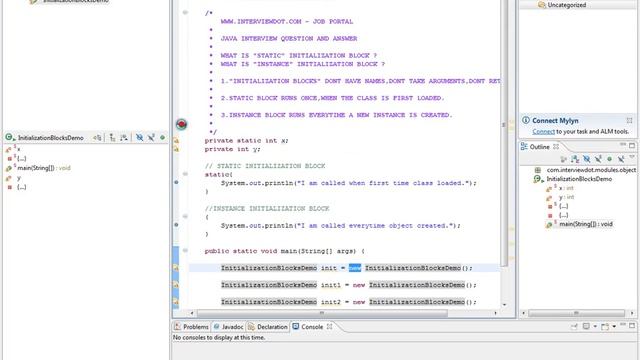Image resolution: width=640 pixels, height=360 pixels.
Task: Toggle Hide Local Types in Outline toolbar
Action: tap(621, 158)
